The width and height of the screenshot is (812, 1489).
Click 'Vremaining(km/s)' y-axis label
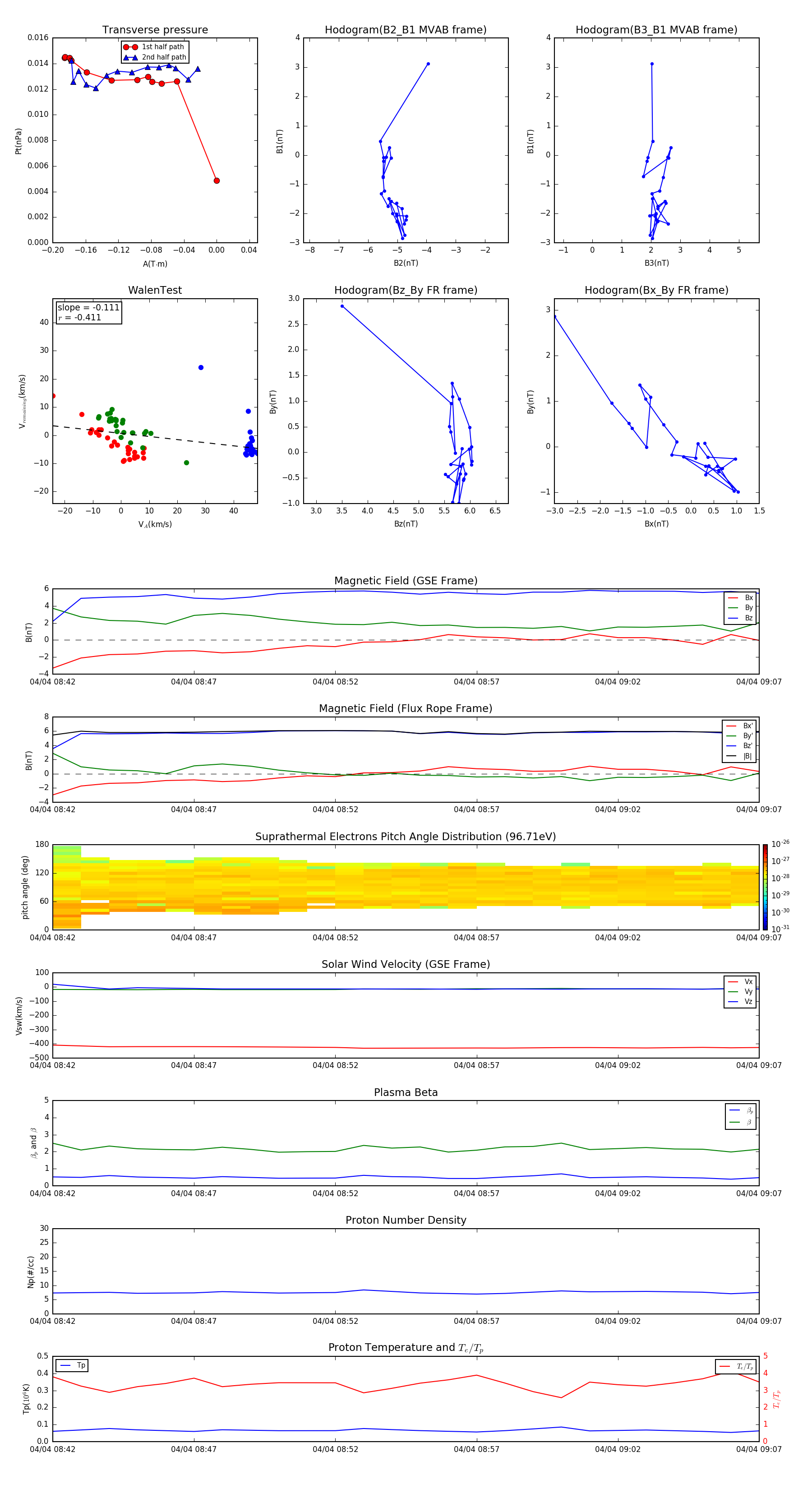tap(23, 401)
